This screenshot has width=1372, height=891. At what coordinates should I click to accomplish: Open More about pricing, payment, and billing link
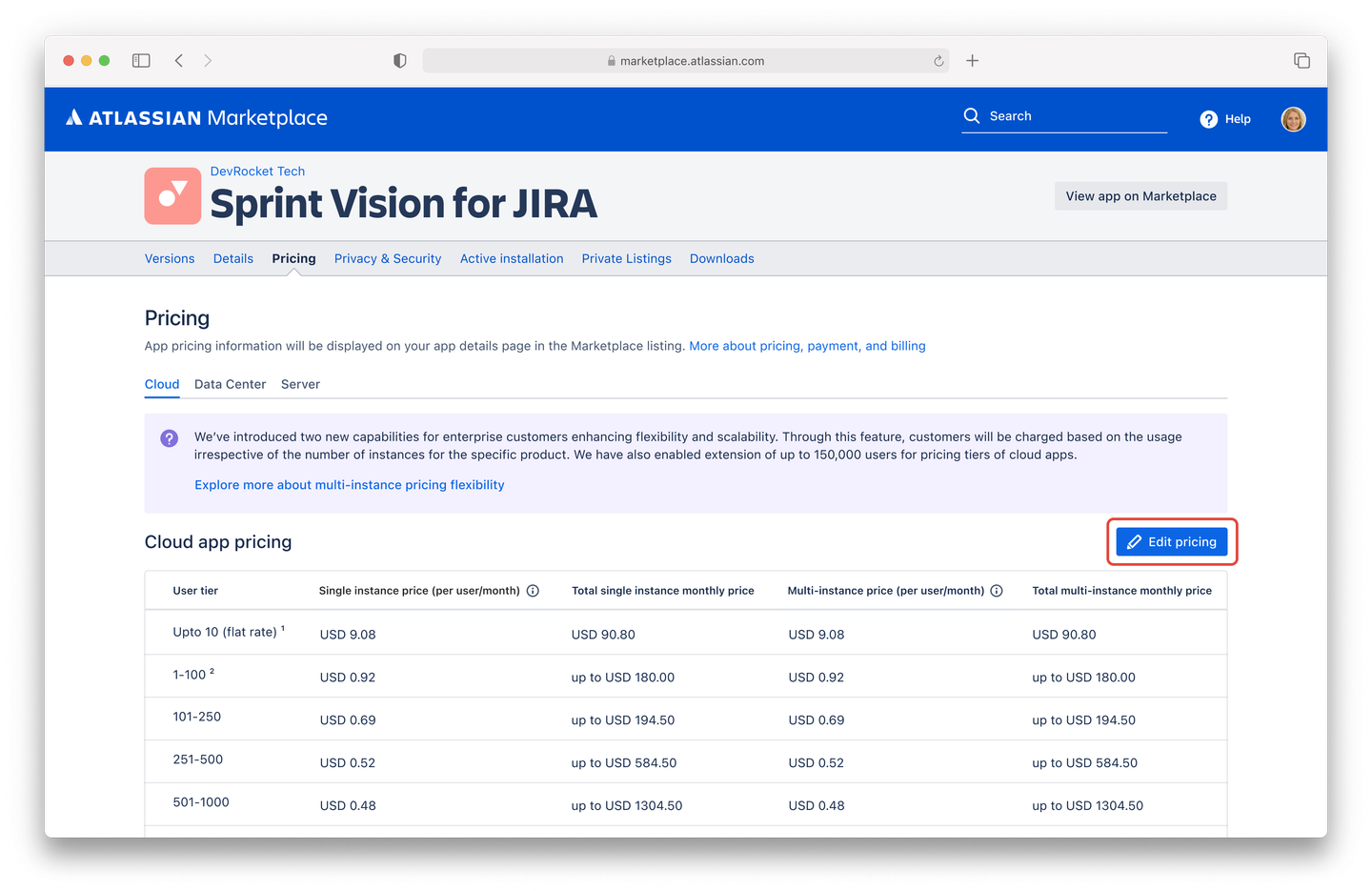807,345
